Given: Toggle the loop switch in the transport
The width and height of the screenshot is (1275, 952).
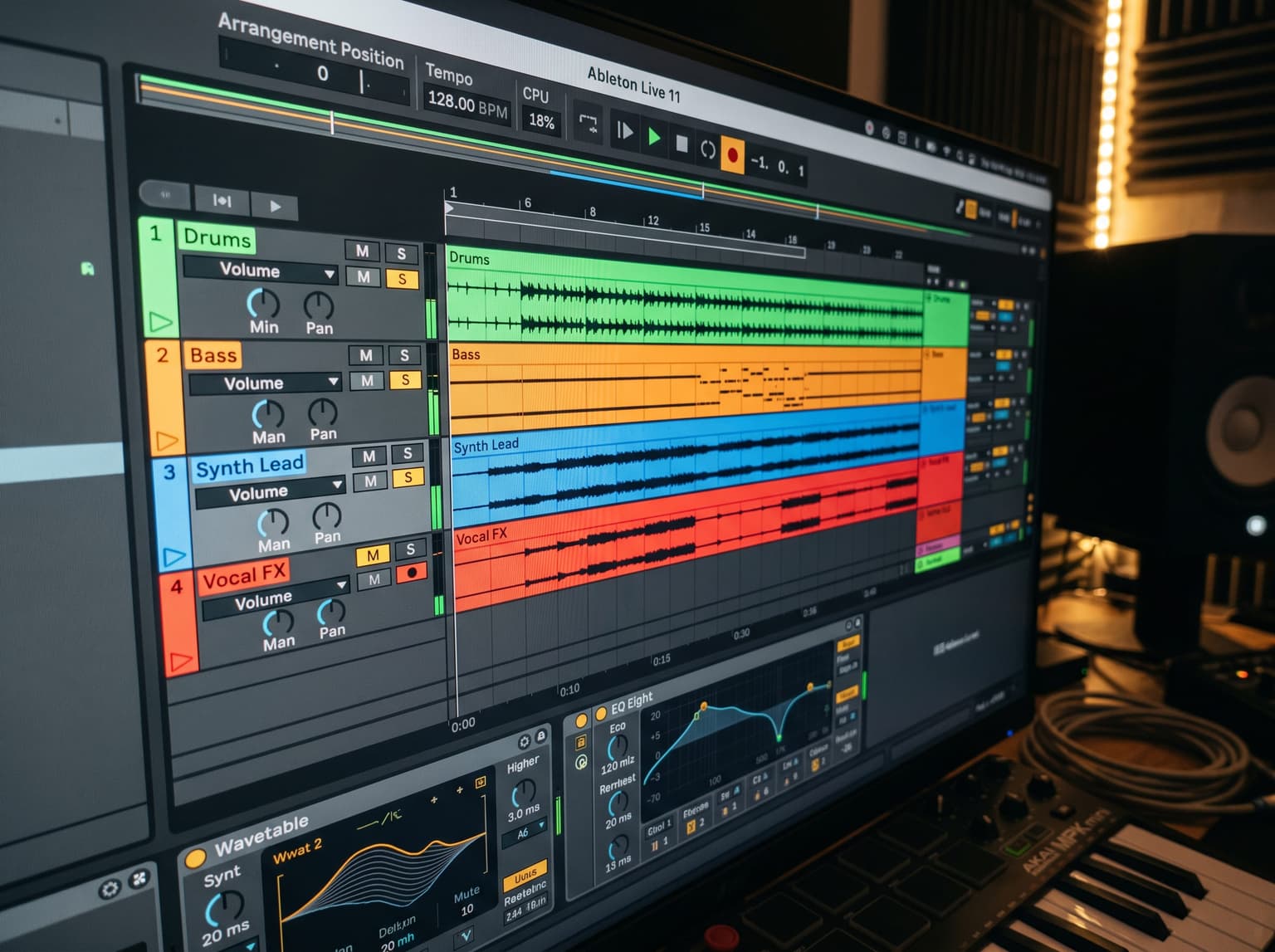Looking at the screenshot, I should [x=707, y=149].
